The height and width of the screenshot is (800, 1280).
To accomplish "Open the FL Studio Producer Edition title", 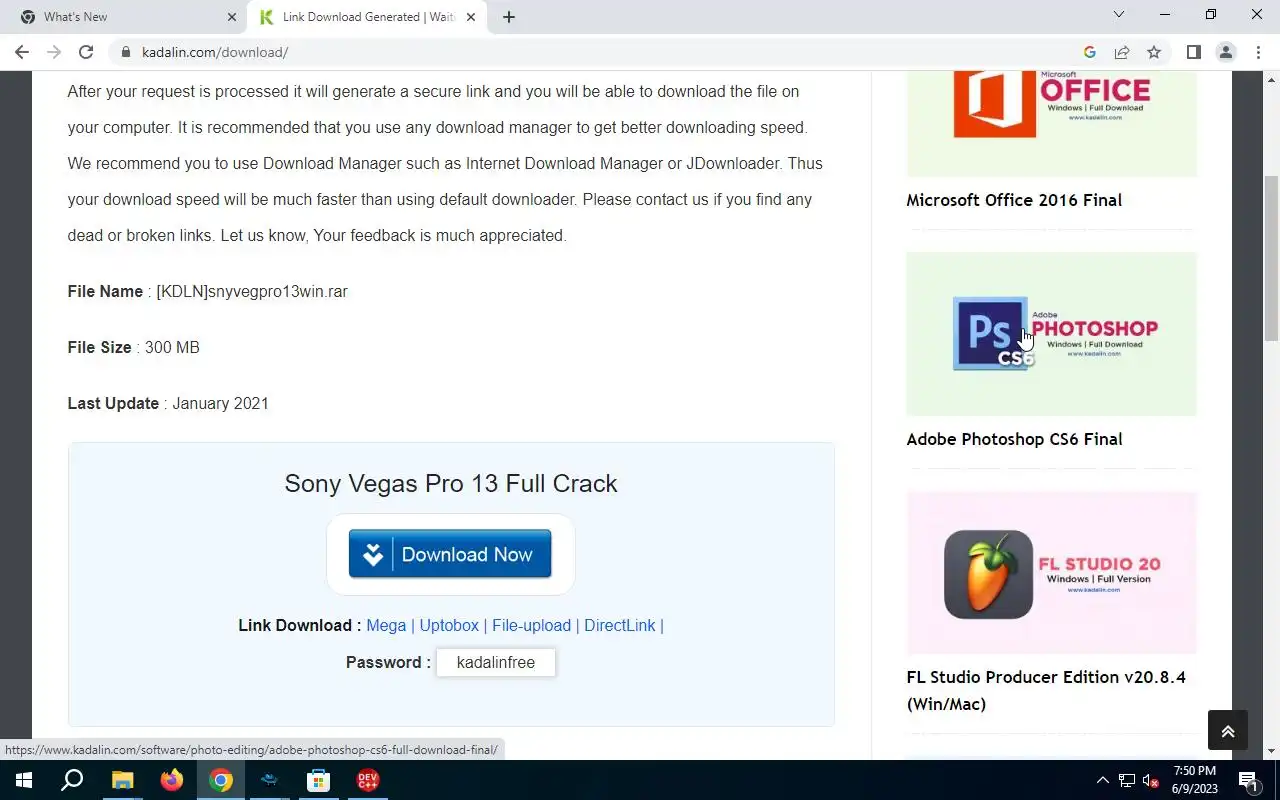I will coord(1046,690).
